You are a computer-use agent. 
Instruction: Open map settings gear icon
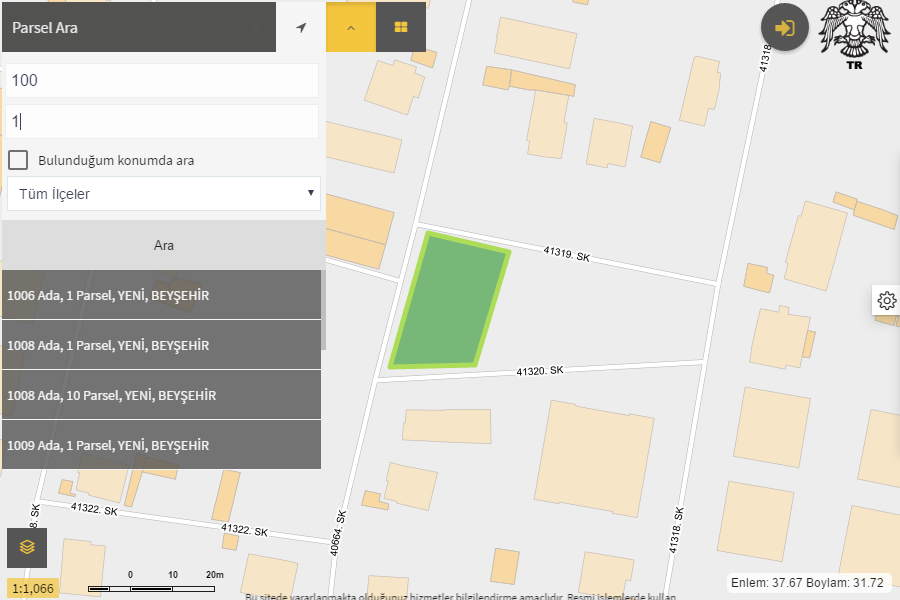click(886, 300)
